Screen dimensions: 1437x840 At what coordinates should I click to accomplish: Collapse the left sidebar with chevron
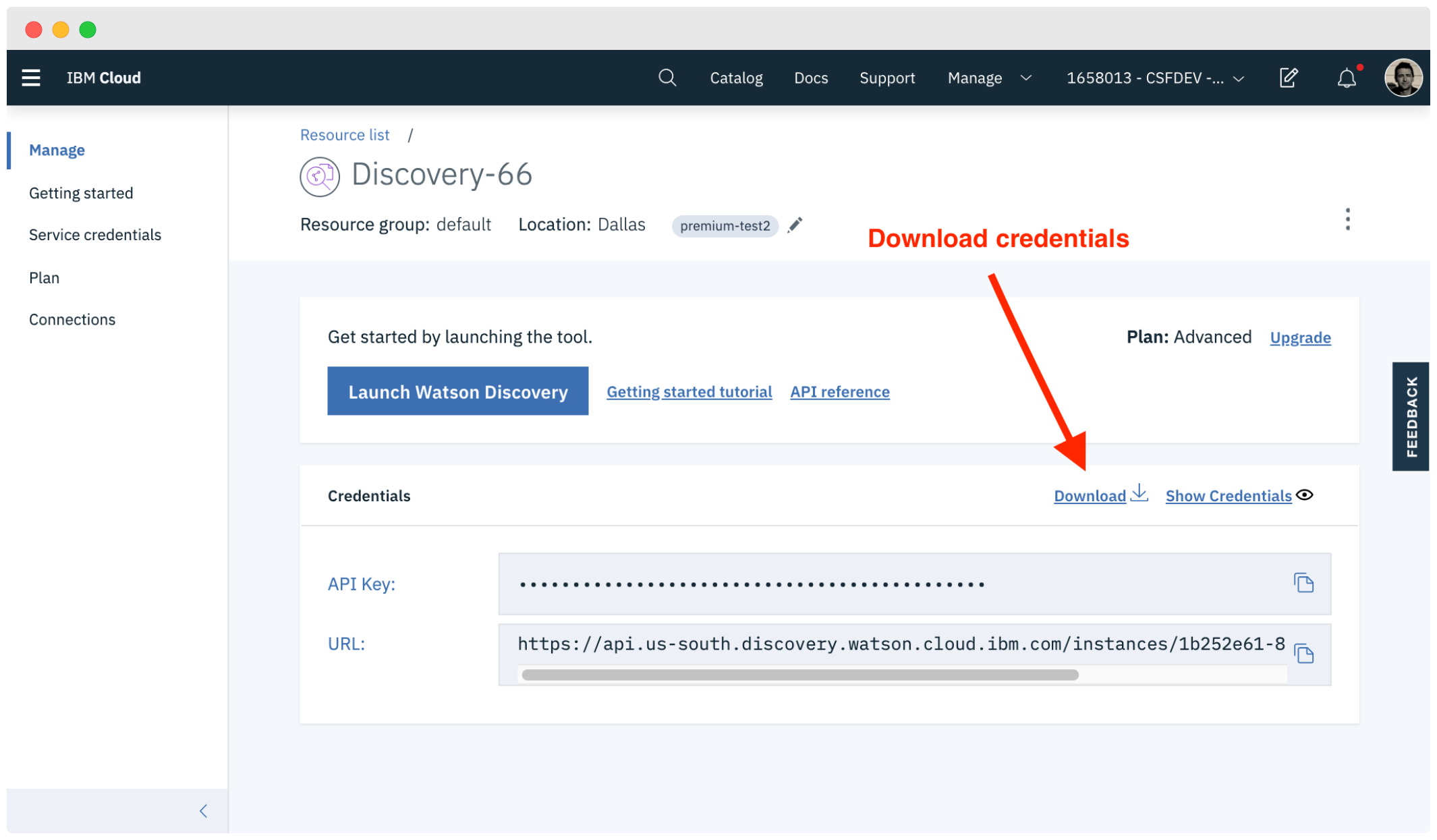coord(203,810)
